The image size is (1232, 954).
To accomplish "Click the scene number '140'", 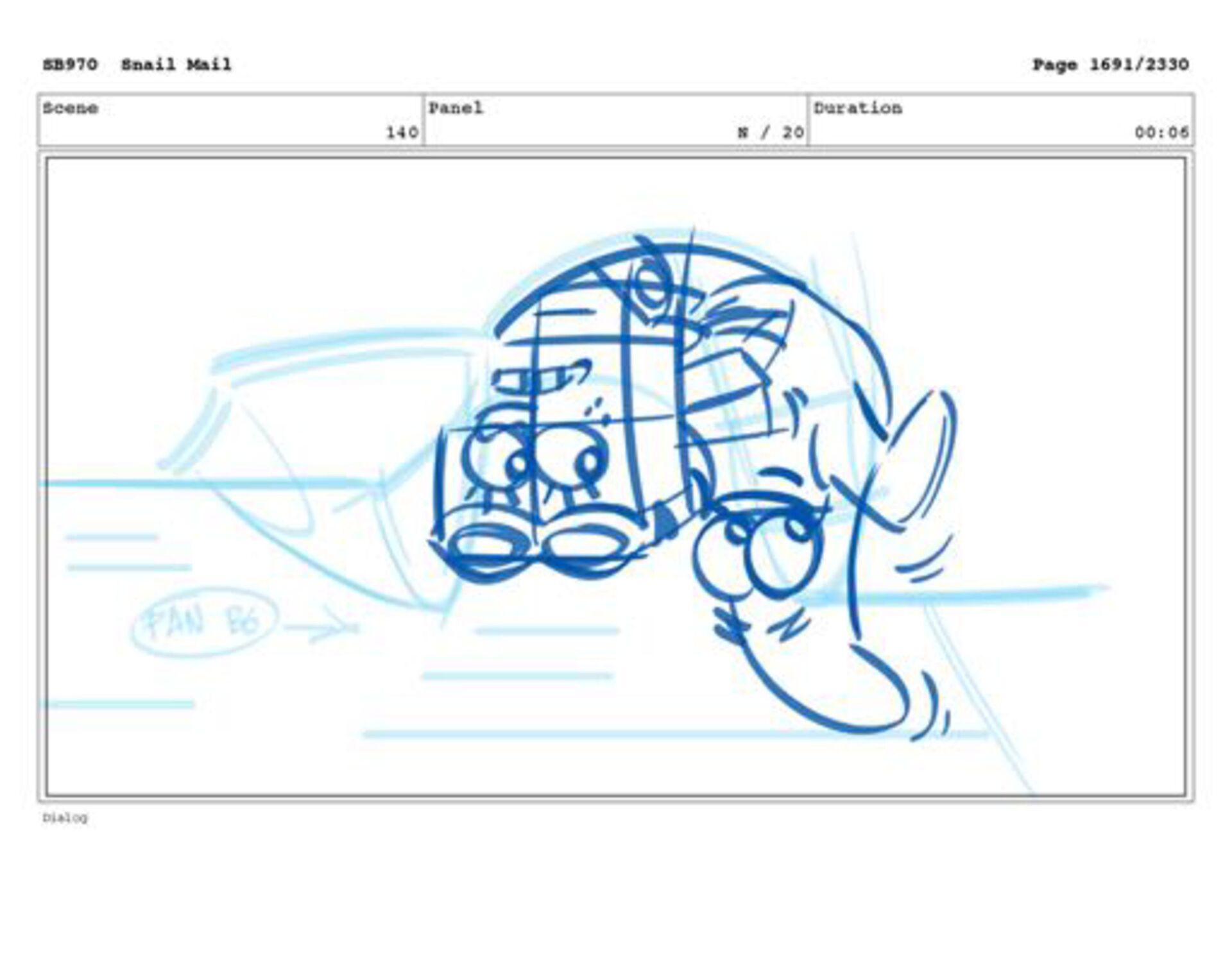I will 402,132.
